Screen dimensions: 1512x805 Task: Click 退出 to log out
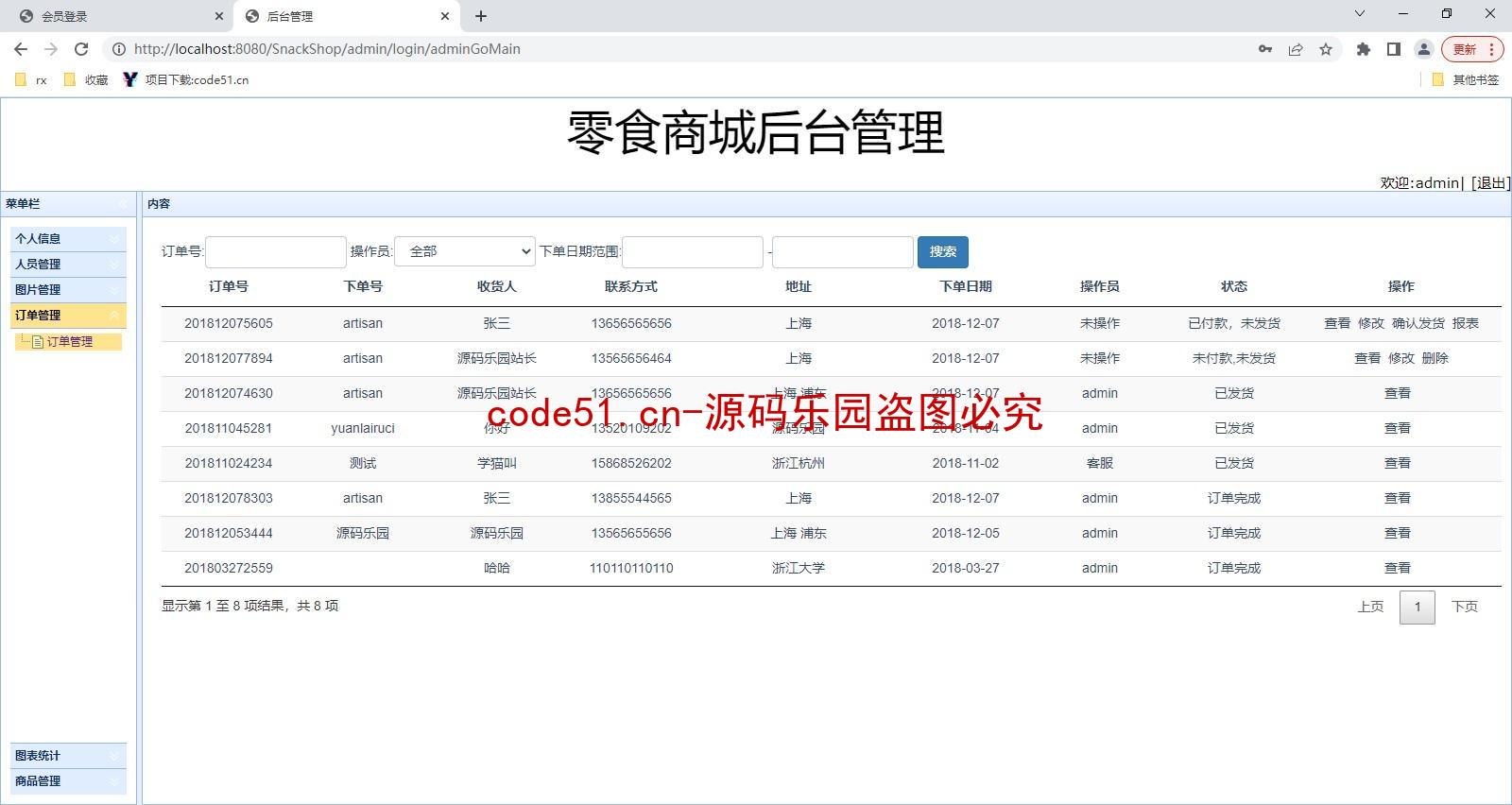(x=1490, y=183)
